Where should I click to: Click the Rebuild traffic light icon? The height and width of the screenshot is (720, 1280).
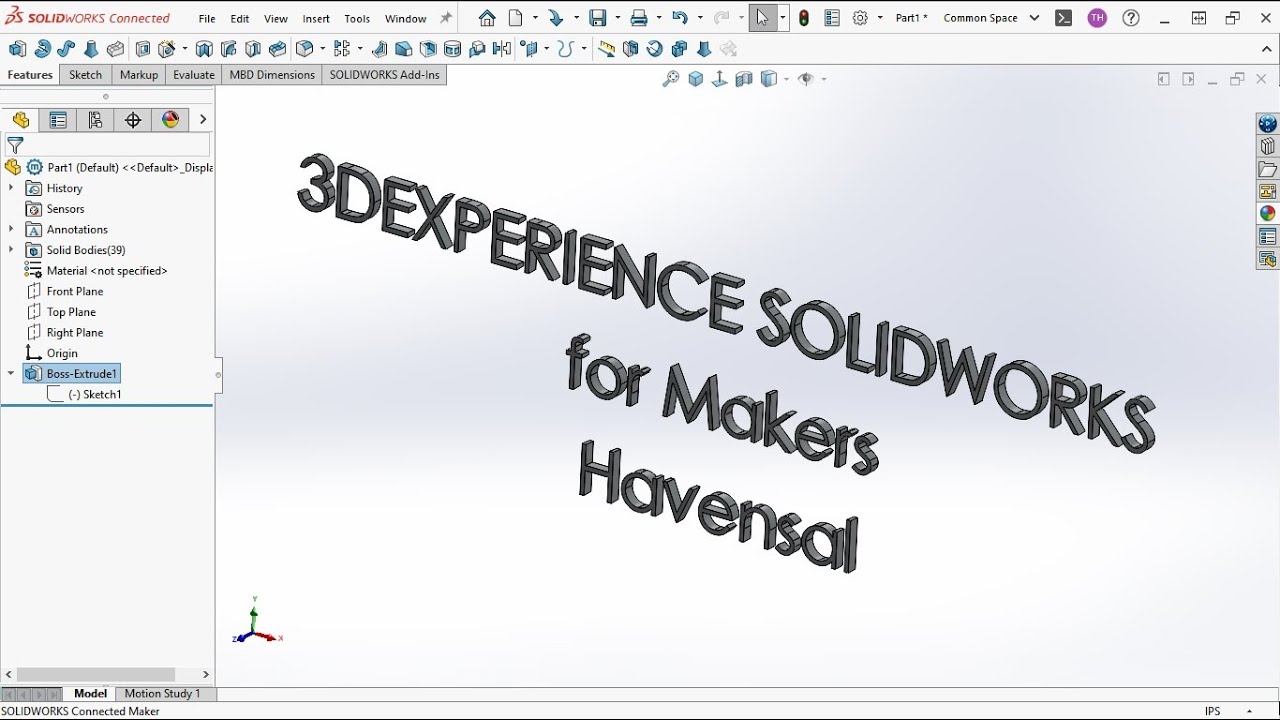click(x=804, y=18)
